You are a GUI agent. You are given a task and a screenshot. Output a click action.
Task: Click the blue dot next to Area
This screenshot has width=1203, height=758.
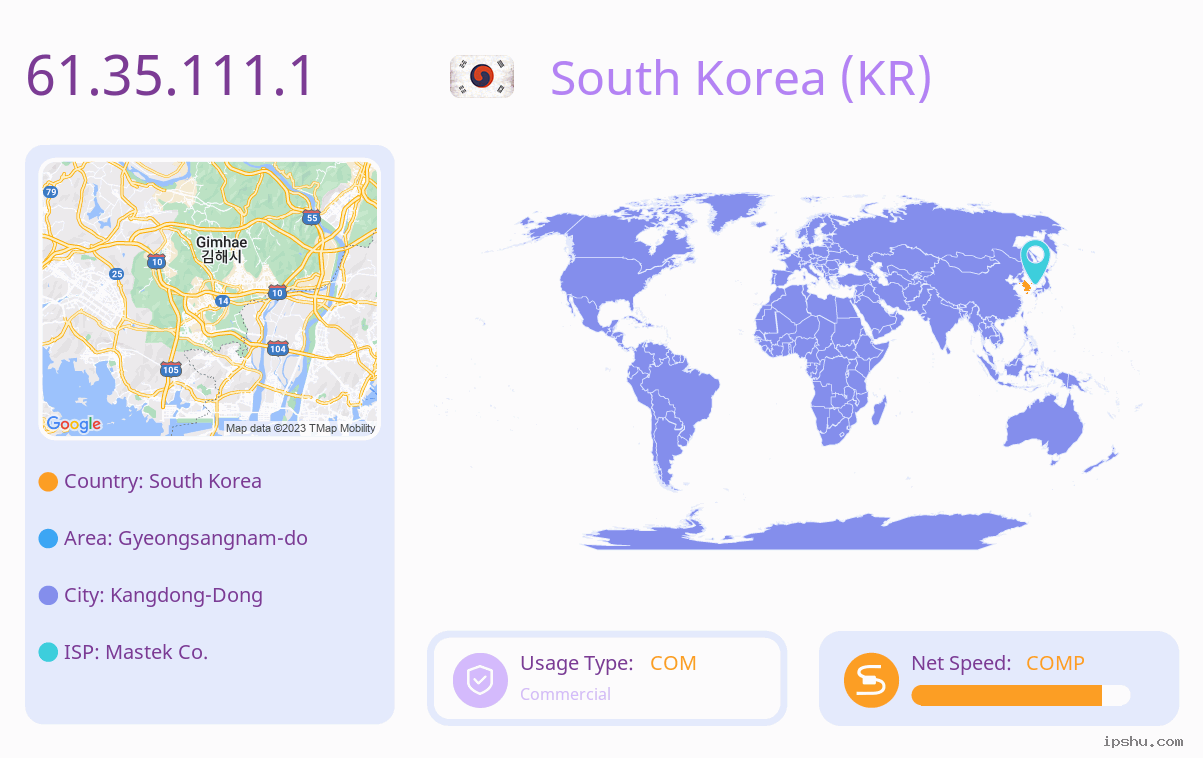(x=48, y=539)
